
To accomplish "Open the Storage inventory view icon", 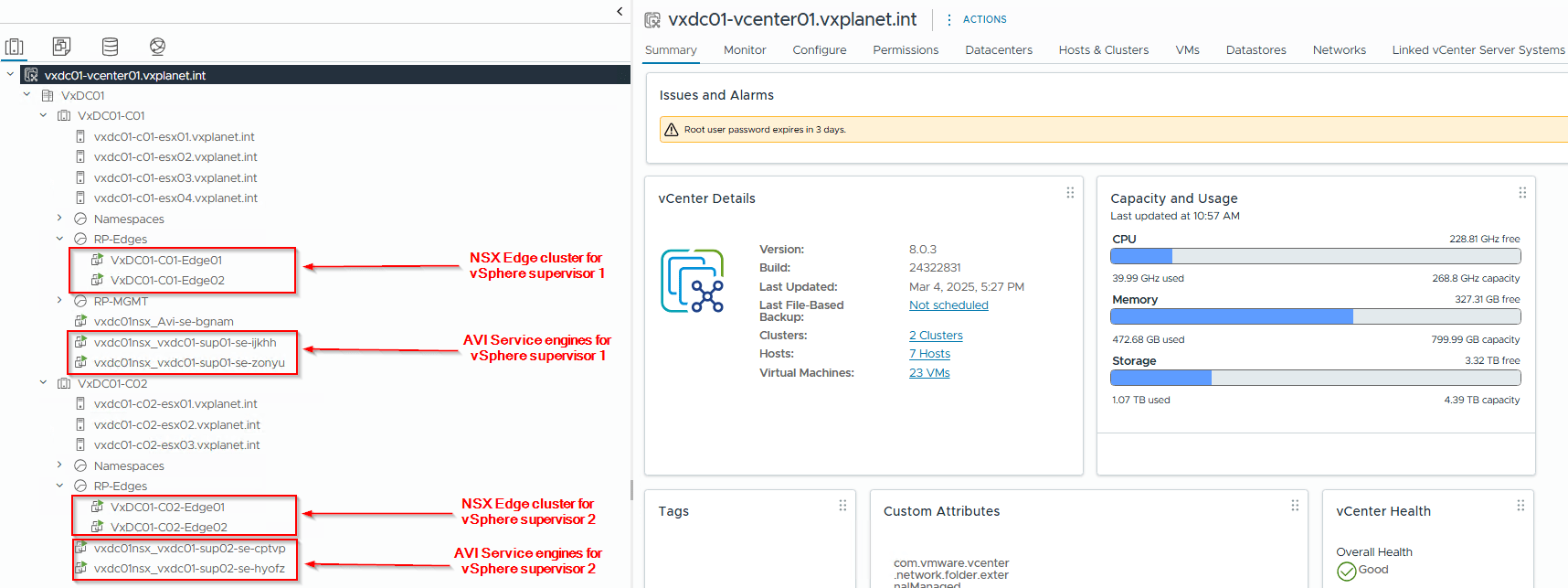I will (110, 46).
